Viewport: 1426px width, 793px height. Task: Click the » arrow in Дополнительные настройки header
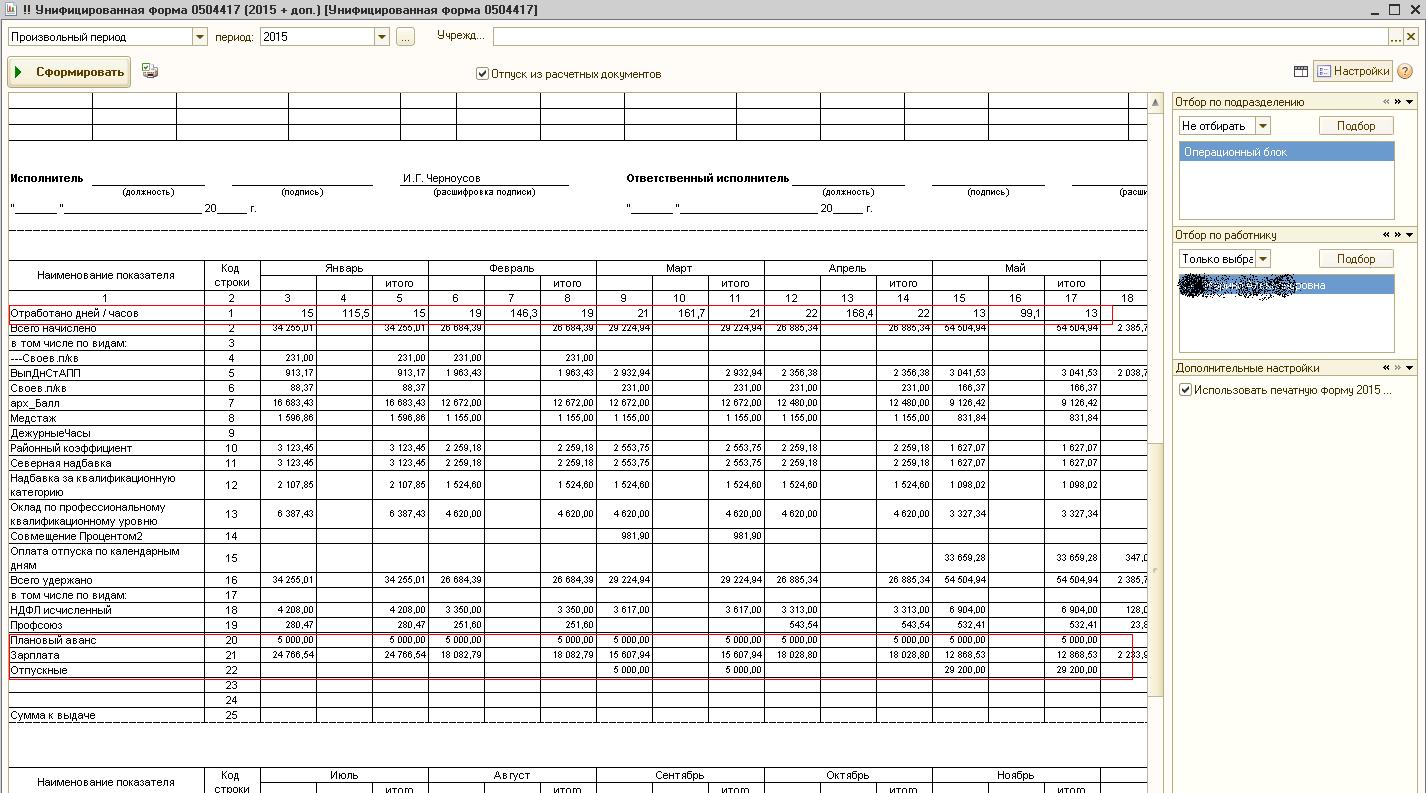(1398, 368)
